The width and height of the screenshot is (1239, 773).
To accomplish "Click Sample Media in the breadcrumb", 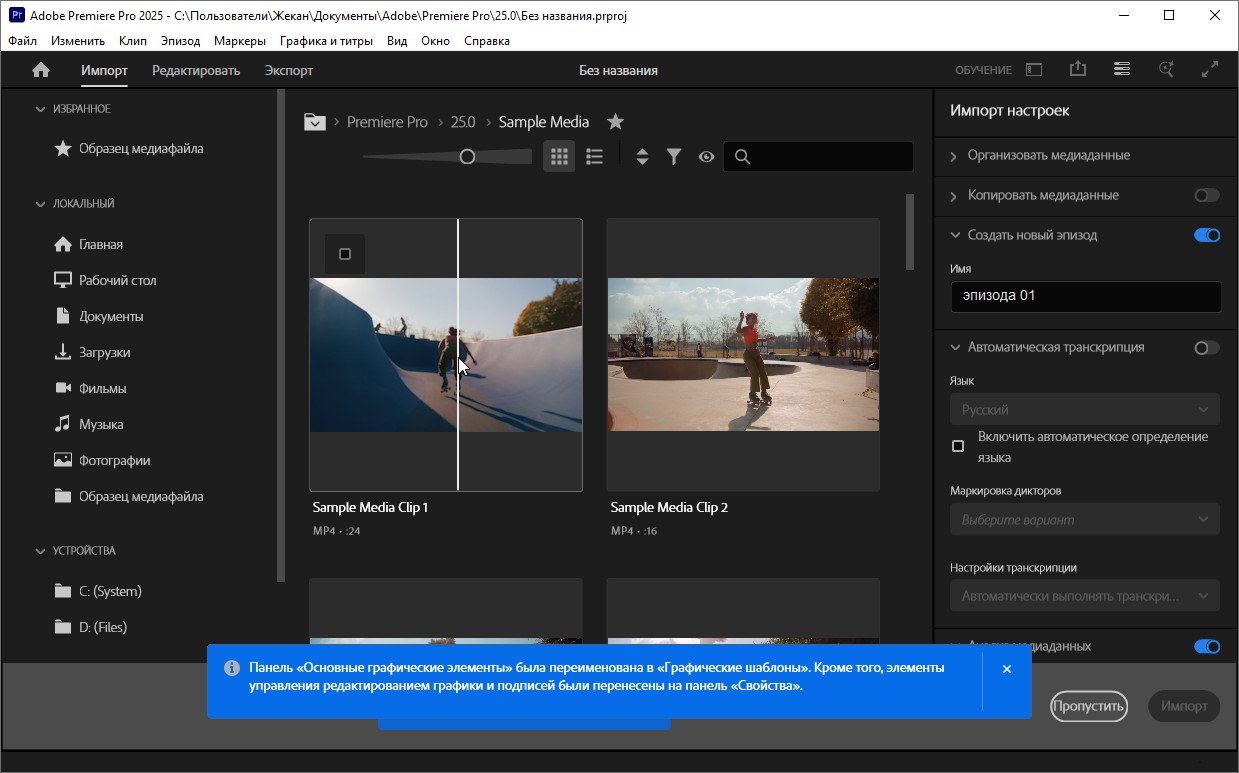I will pos(544,122).
